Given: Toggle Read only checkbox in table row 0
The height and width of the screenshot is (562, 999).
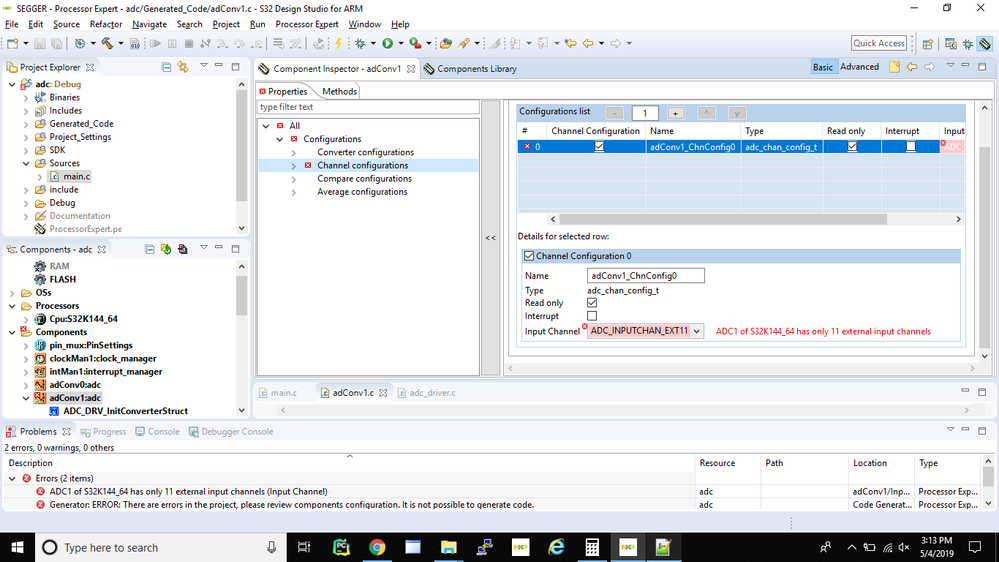Looking at the screenshot, I should pyautogui.click(x=852, y=147).
